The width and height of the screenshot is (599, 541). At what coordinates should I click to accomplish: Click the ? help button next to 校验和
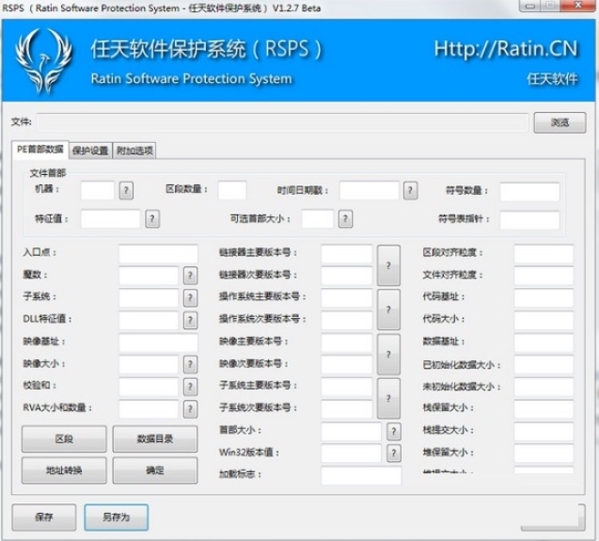click(190, 387)
